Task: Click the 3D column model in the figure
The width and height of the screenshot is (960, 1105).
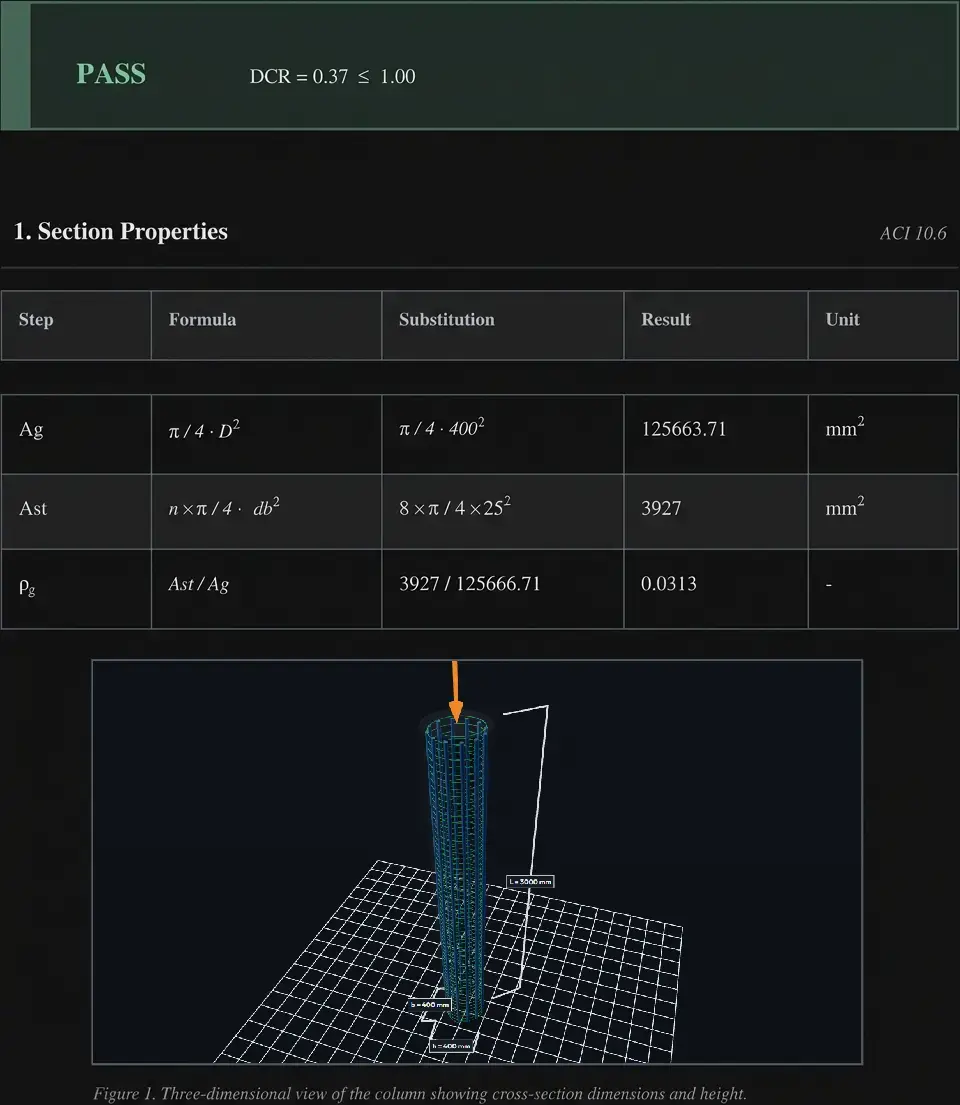Action: (458, 867)
